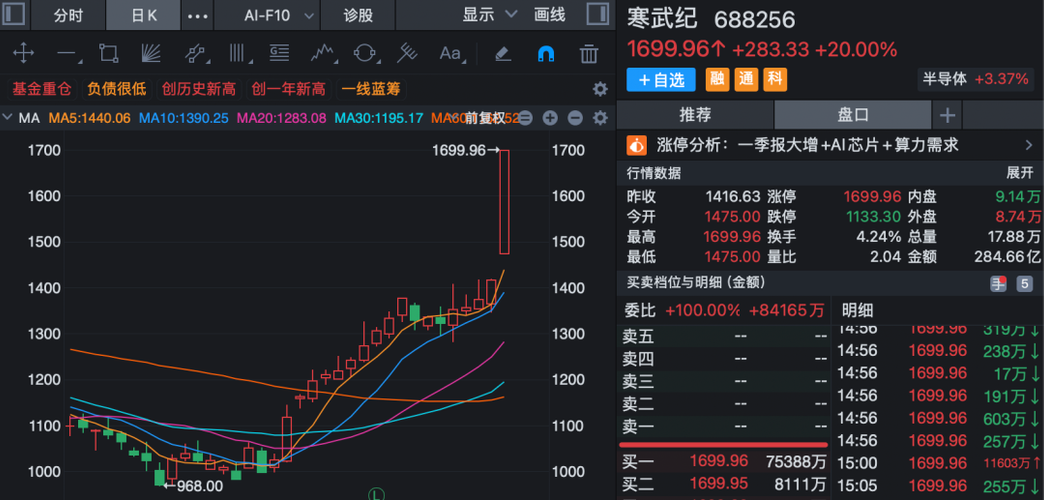Switch to the 推荐 tab

pyautogui.click(x=695, y=115)
